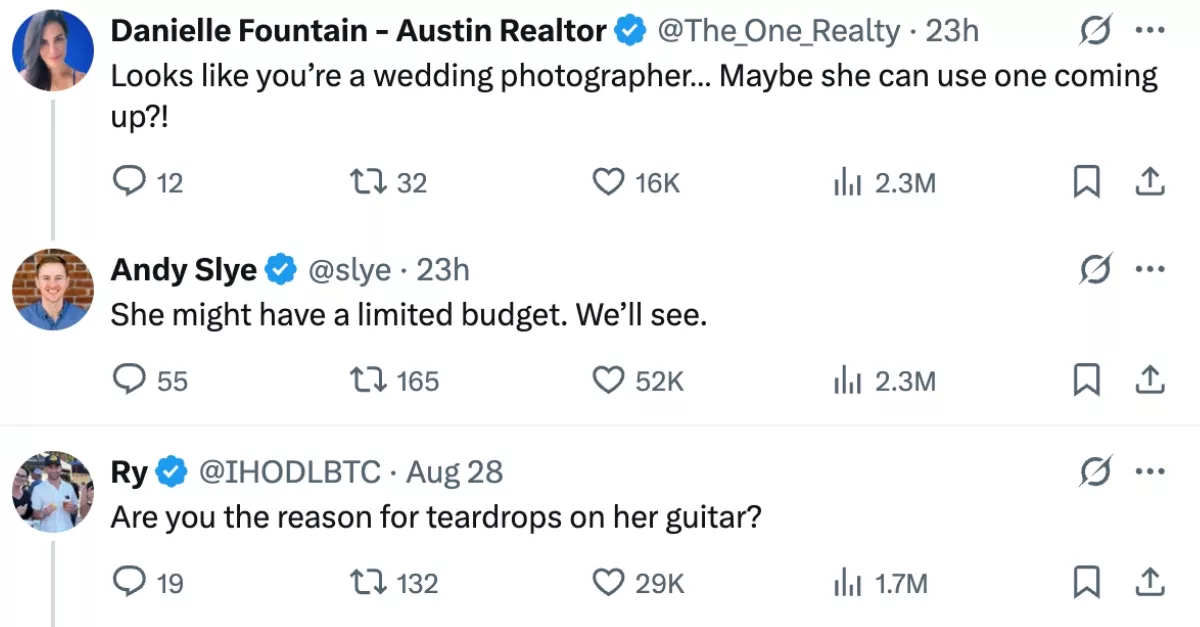Bookmark Andy Slye's tweet
This screenshot has width=1200, height=627.
click(x=1087, y=380)
